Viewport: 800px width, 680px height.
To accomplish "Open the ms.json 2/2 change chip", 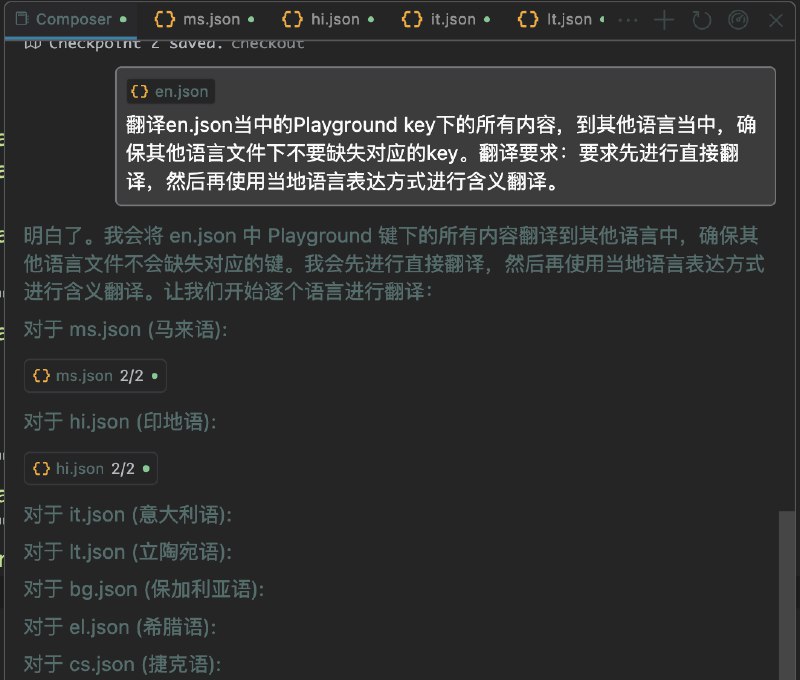I will click(x=95, y=376).
